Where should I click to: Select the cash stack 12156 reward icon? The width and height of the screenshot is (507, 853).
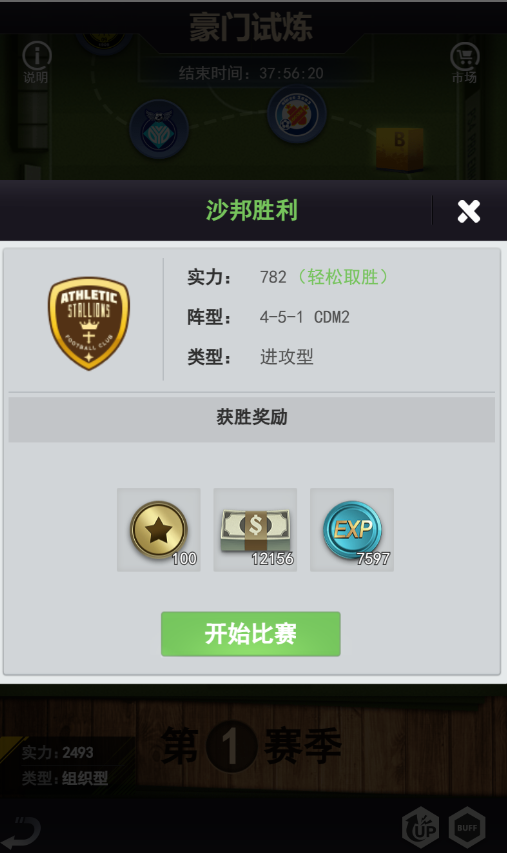tap(255, 530)
